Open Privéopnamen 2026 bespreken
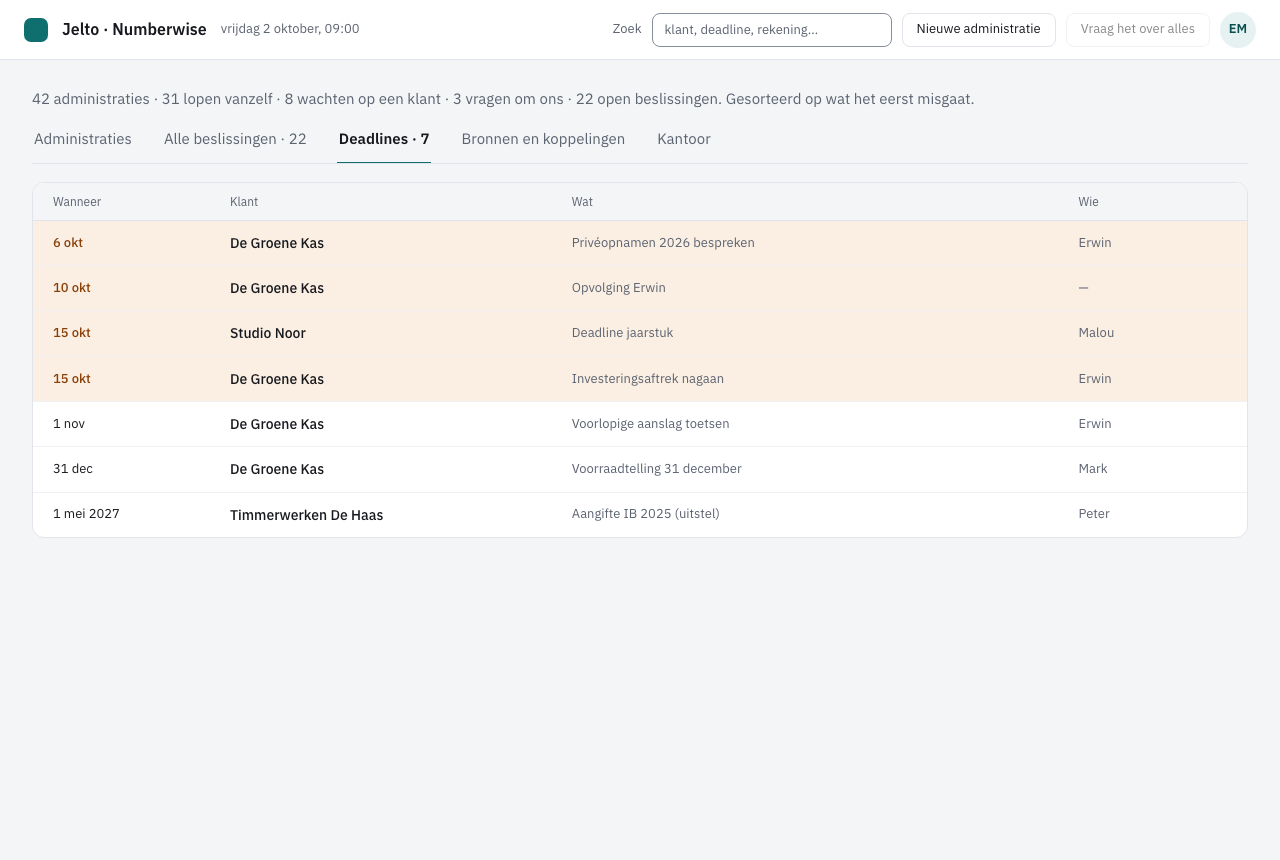 point(663,243)
